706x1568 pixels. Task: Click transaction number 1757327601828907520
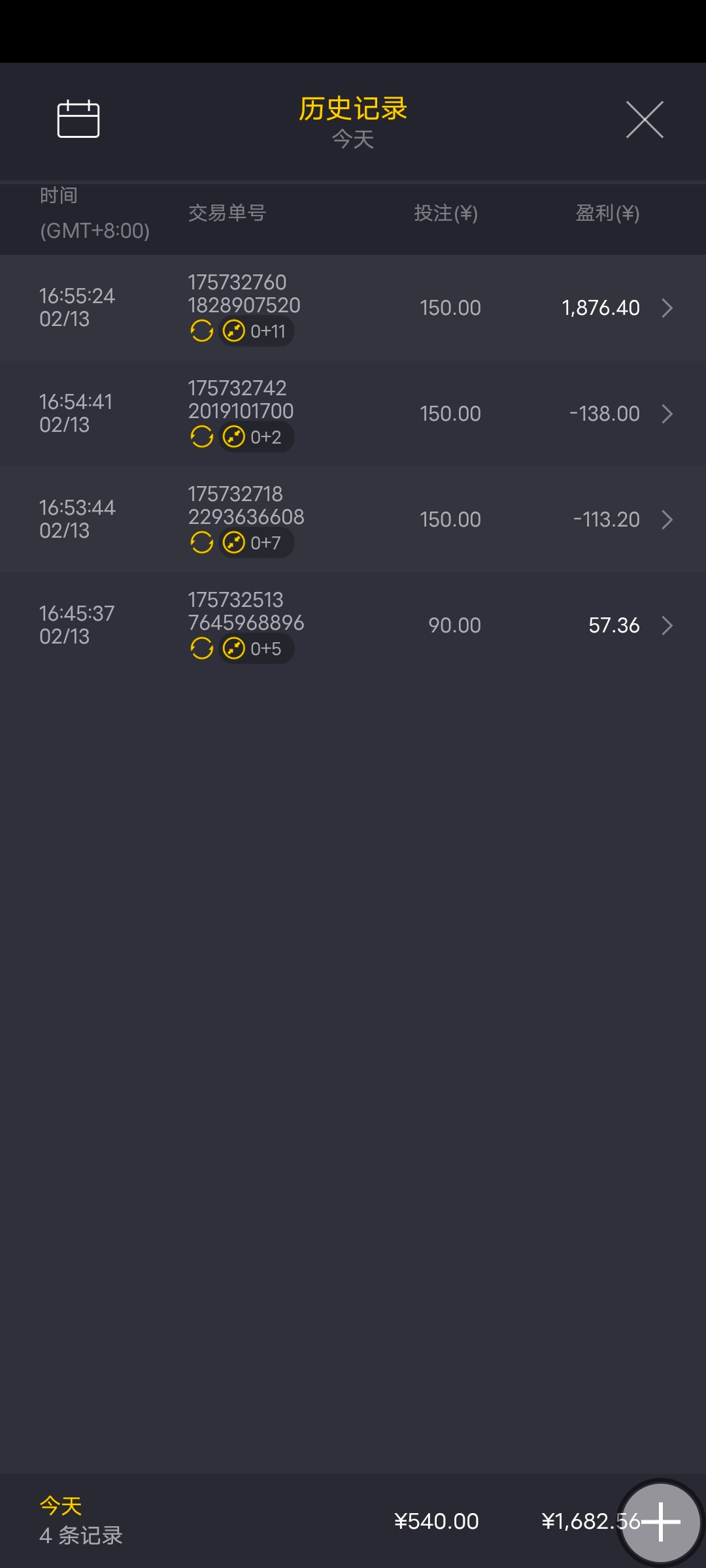(x=244, y=293)
